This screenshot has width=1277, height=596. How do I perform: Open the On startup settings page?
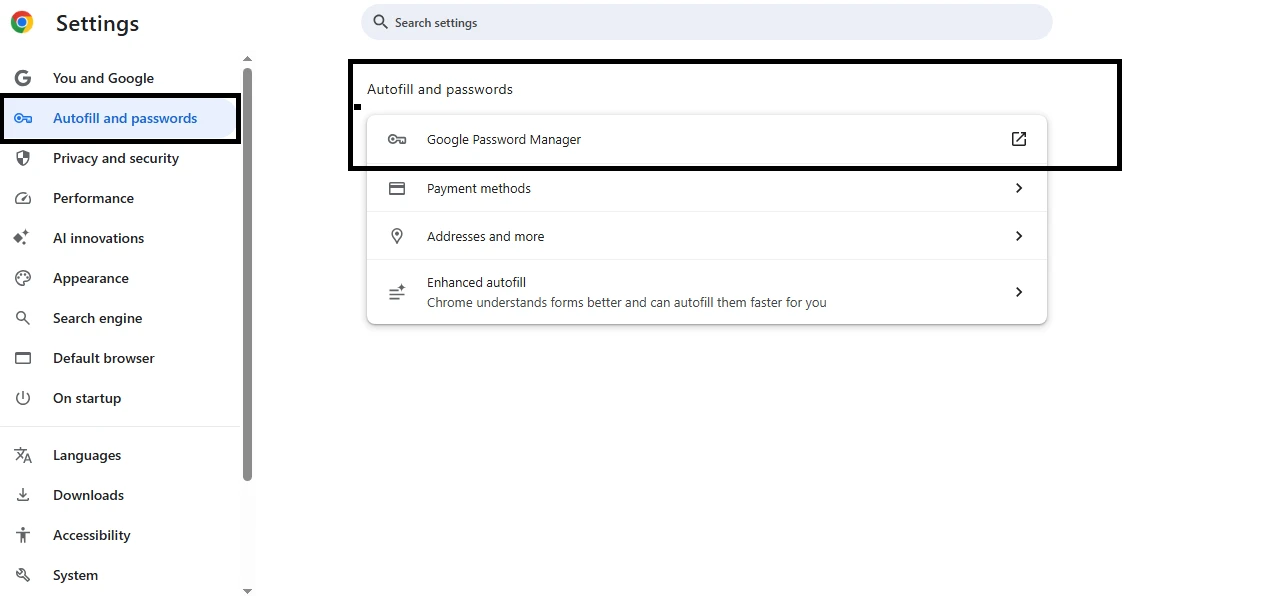point(87,398)
